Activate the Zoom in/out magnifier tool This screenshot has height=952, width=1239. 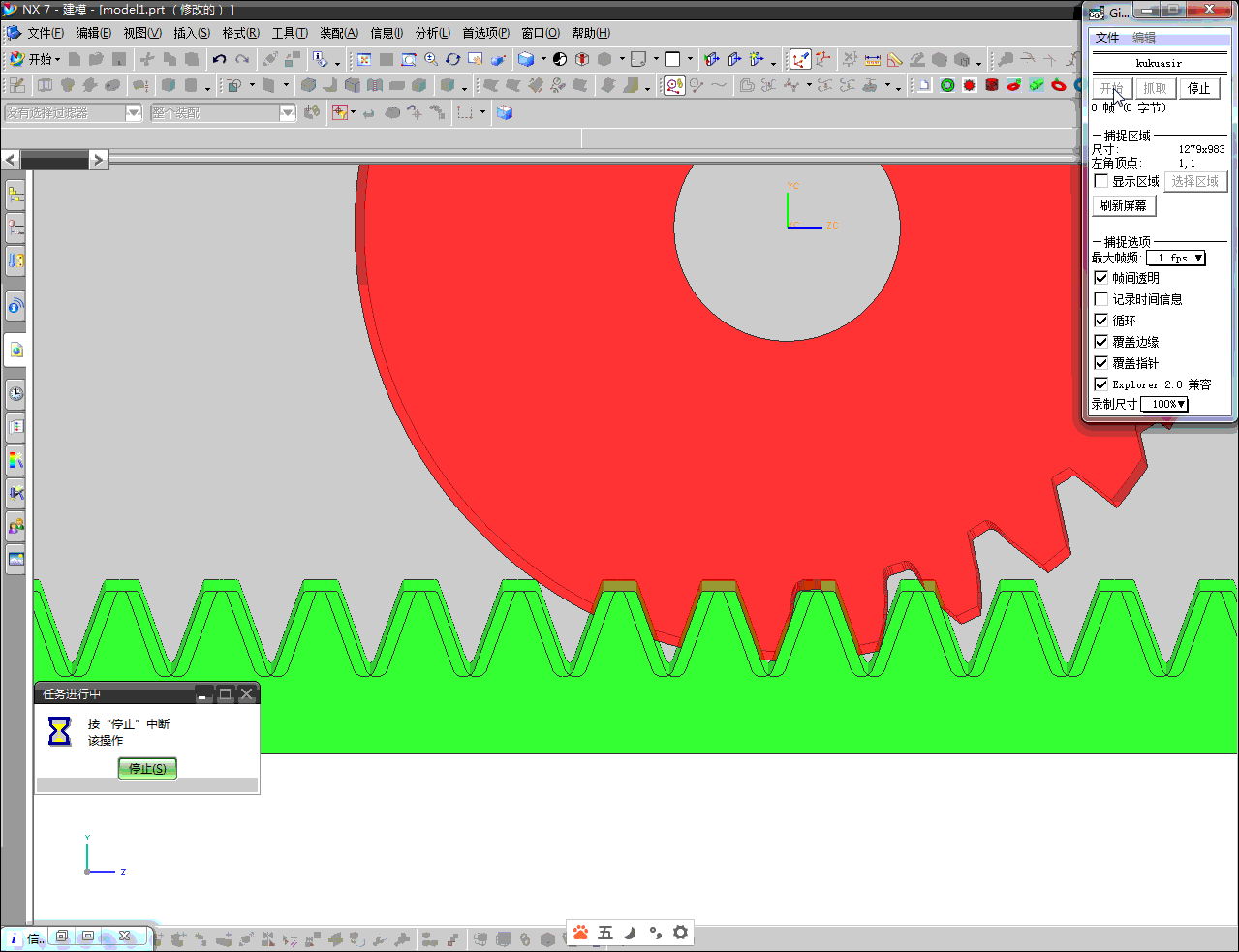pos(431,59)
